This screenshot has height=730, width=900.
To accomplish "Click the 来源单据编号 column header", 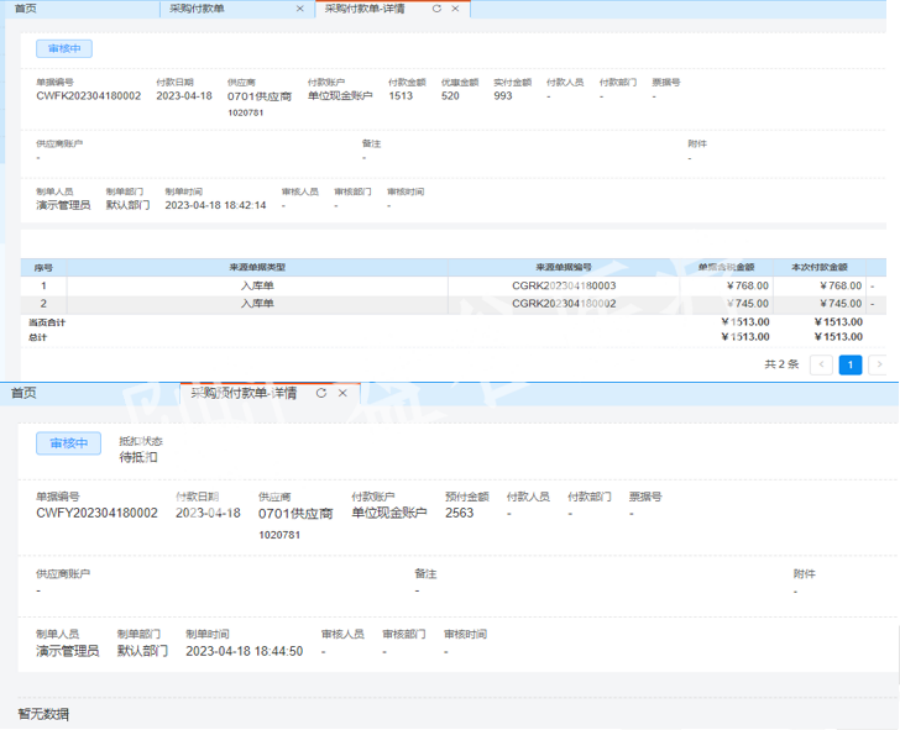I will pyautogui.click(x=564, y=267).
